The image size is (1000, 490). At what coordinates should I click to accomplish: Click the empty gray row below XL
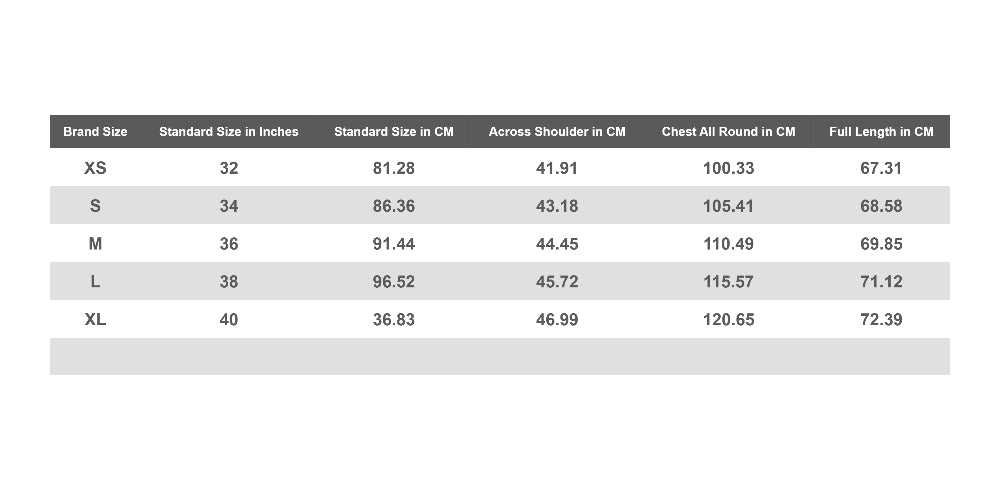pyautogui.click(x=499, y=356)
